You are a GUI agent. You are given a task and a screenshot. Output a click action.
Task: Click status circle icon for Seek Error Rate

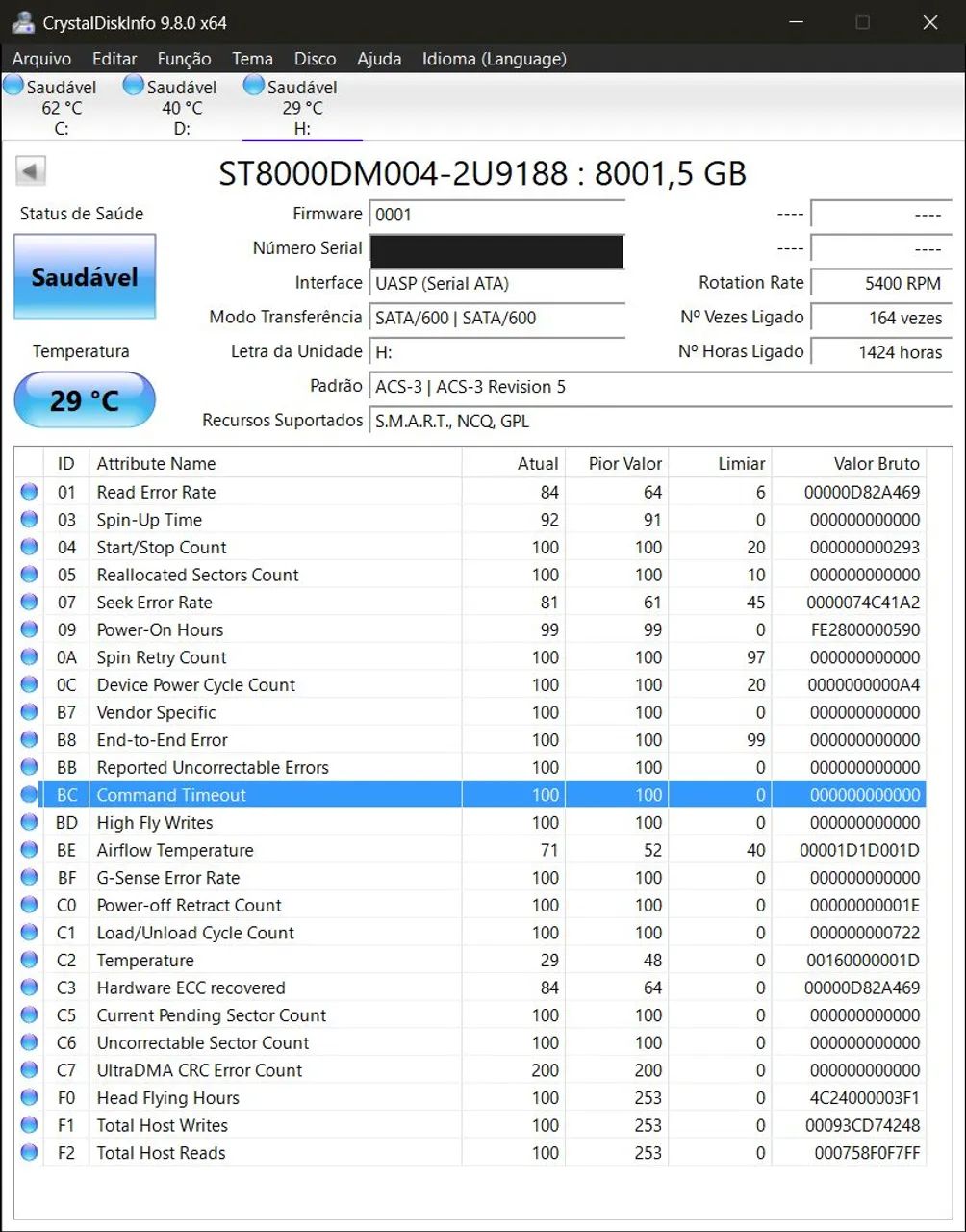point(29,603)
